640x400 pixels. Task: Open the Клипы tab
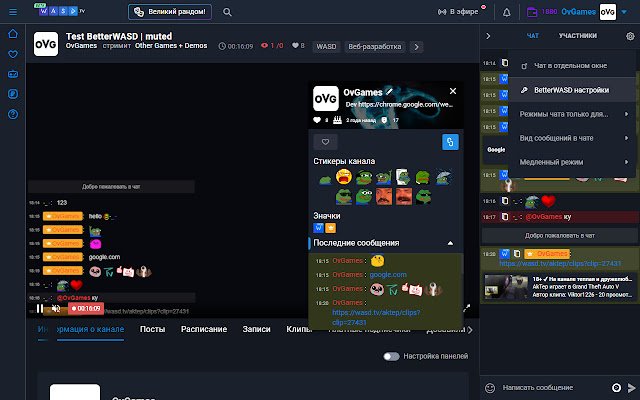point(299,329)
